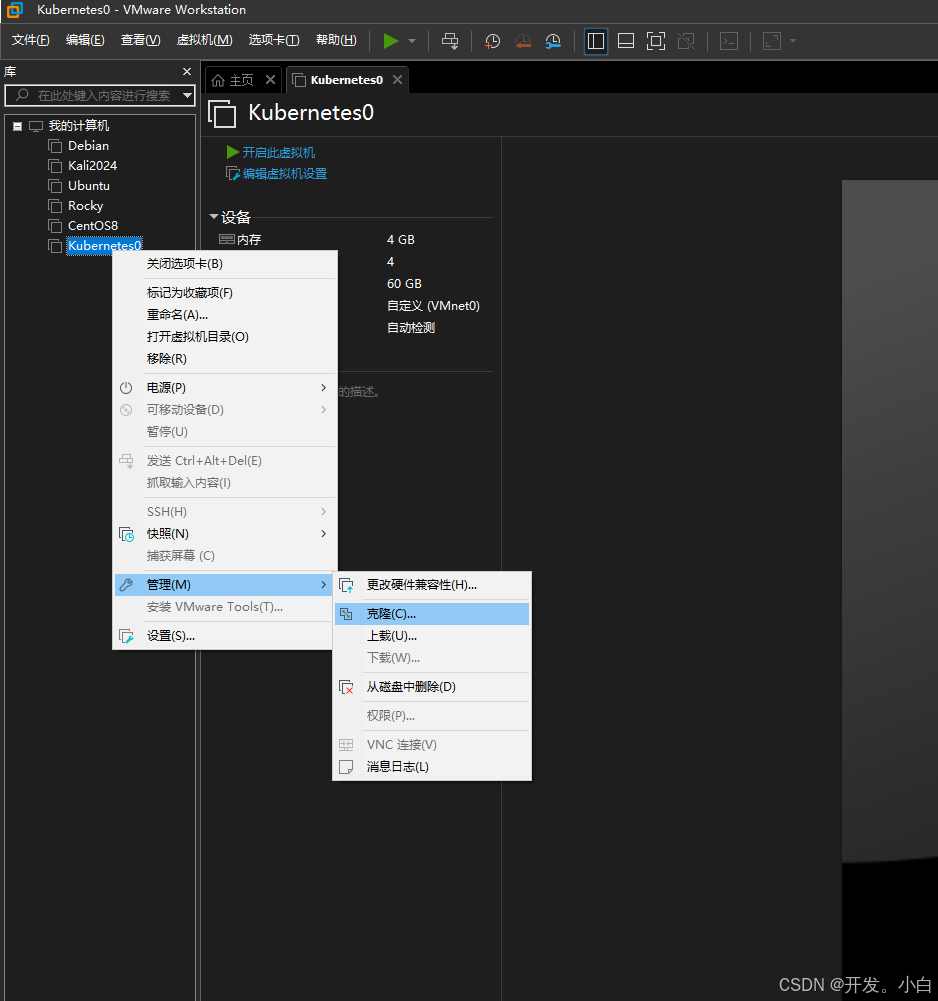Select the Debian virtual machine

tap(88, 146)
